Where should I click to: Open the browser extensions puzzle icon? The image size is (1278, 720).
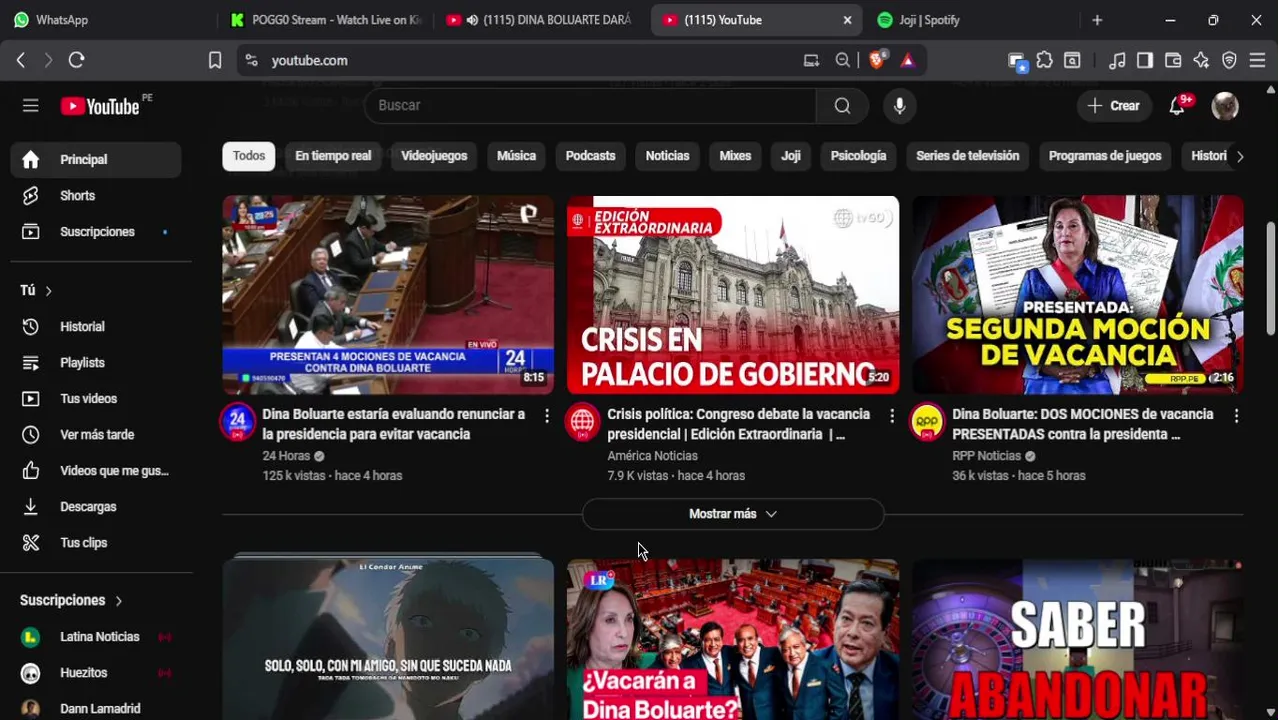[x=1044, y=60]
